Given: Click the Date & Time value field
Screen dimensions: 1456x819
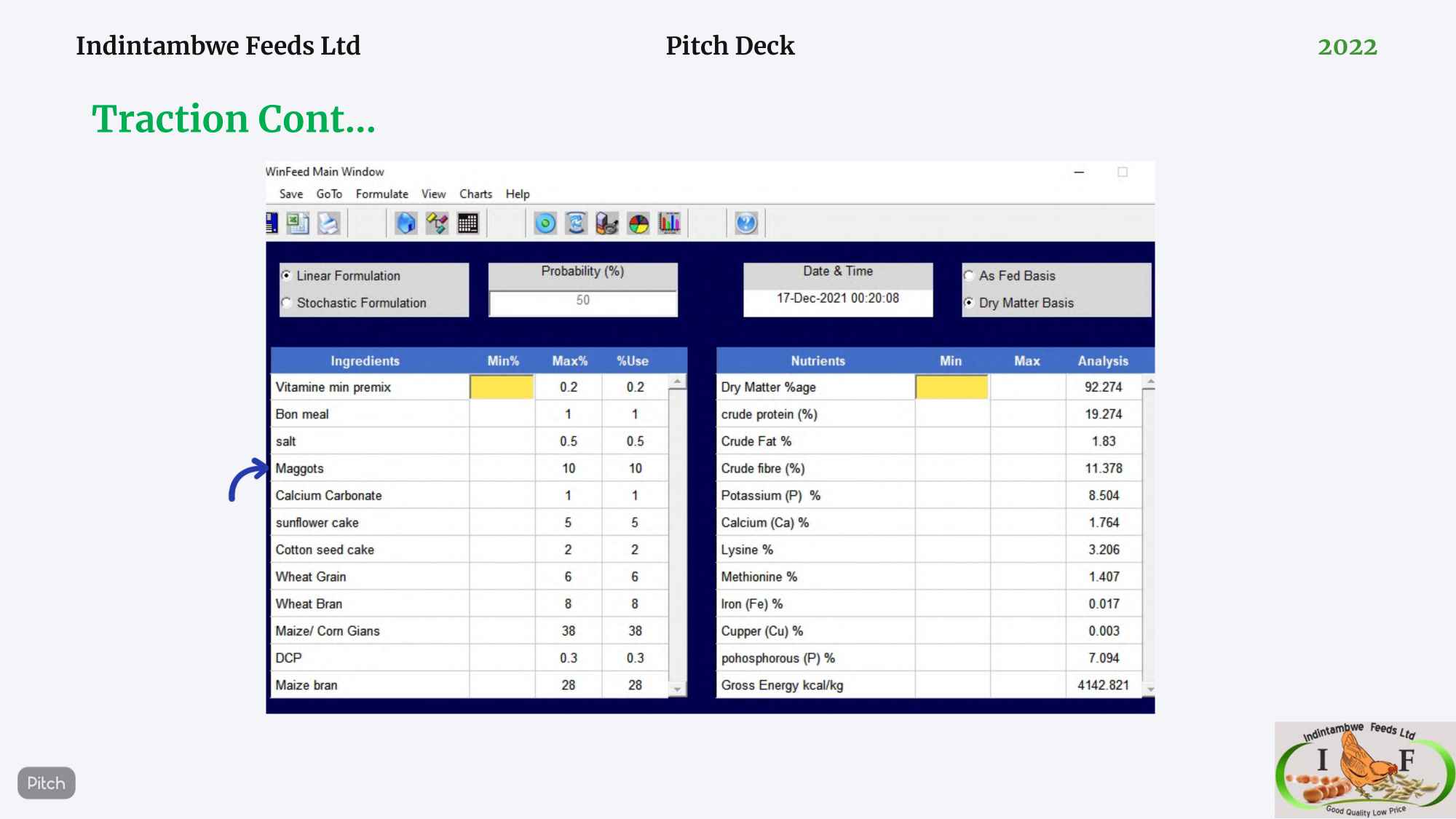Looking at the screenshot, I should coord(838,303).
